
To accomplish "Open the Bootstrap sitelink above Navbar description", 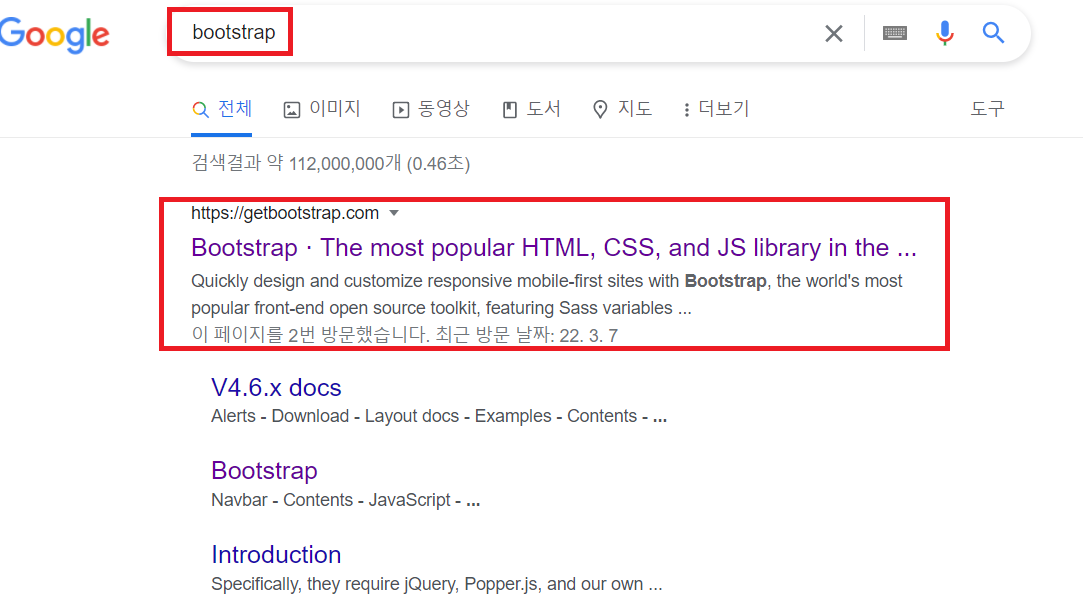I will [264, 470].
